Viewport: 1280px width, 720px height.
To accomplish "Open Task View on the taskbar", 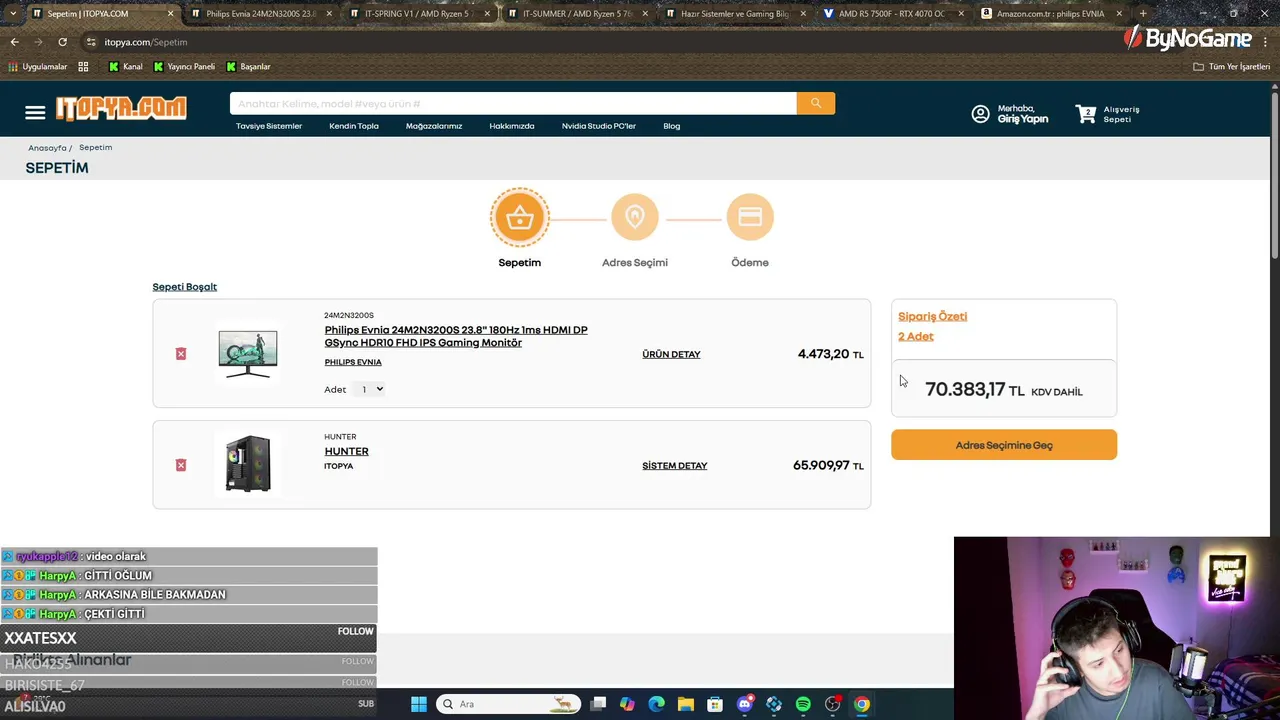I will (x=598, y=704).
